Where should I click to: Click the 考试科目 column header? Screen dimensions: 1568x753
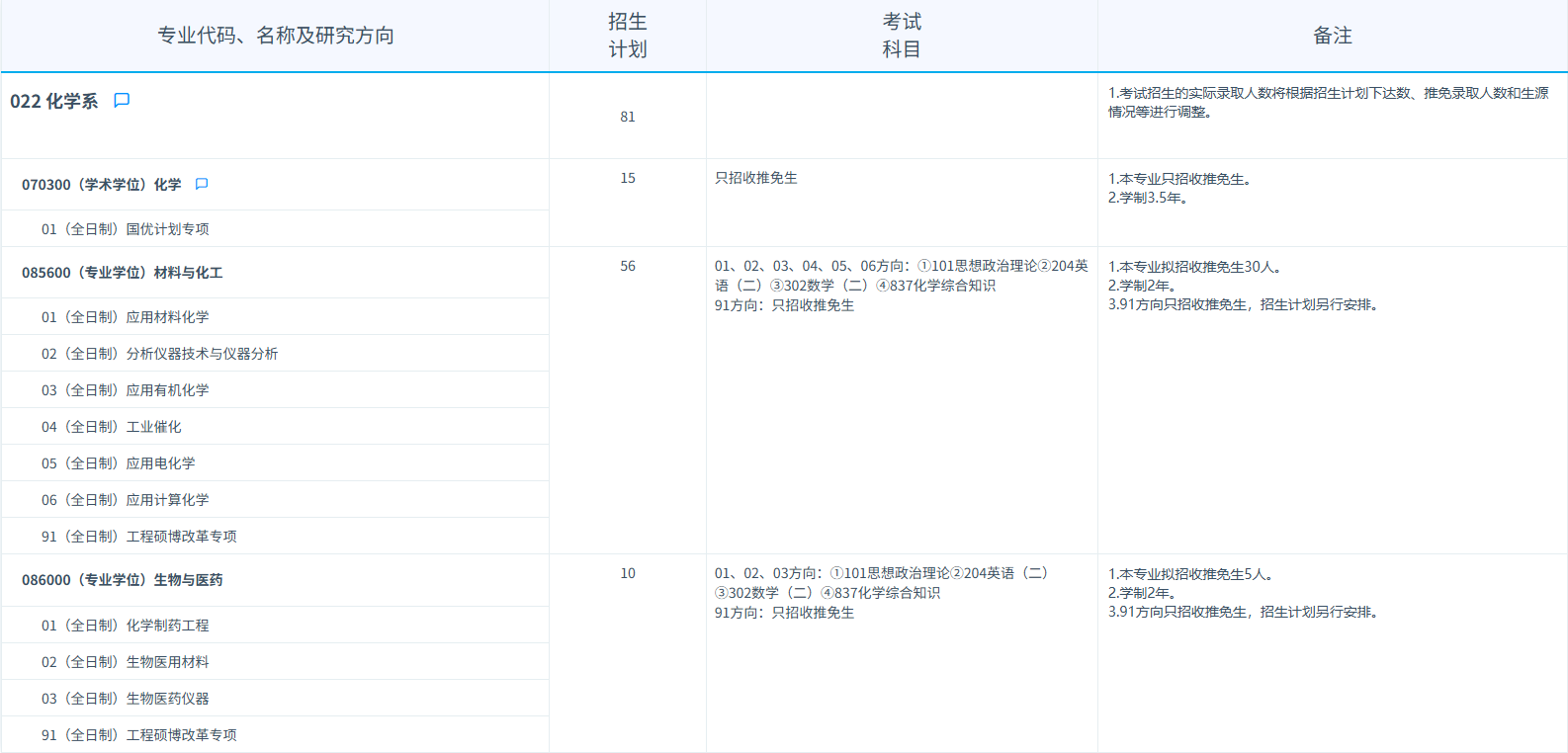[x=901, y=36]
